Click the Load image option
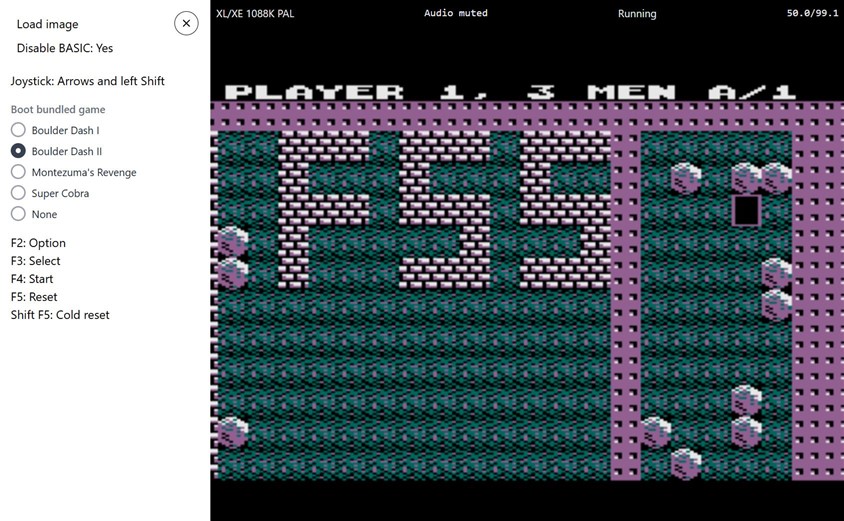The image size is (844, 521). [x=47, y=24]
